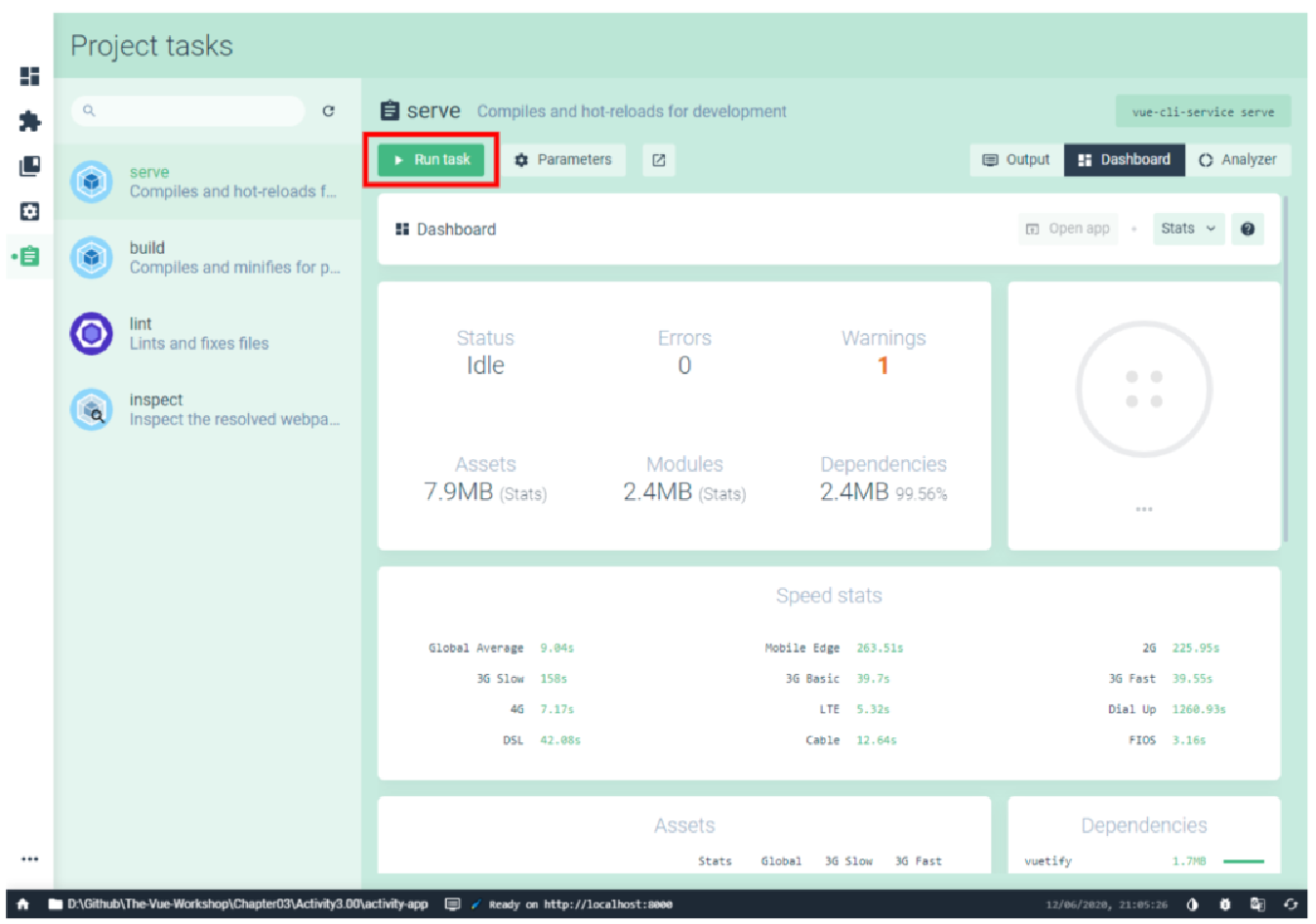Open the project dashboard sidebar icon

(x=29, y=76)
